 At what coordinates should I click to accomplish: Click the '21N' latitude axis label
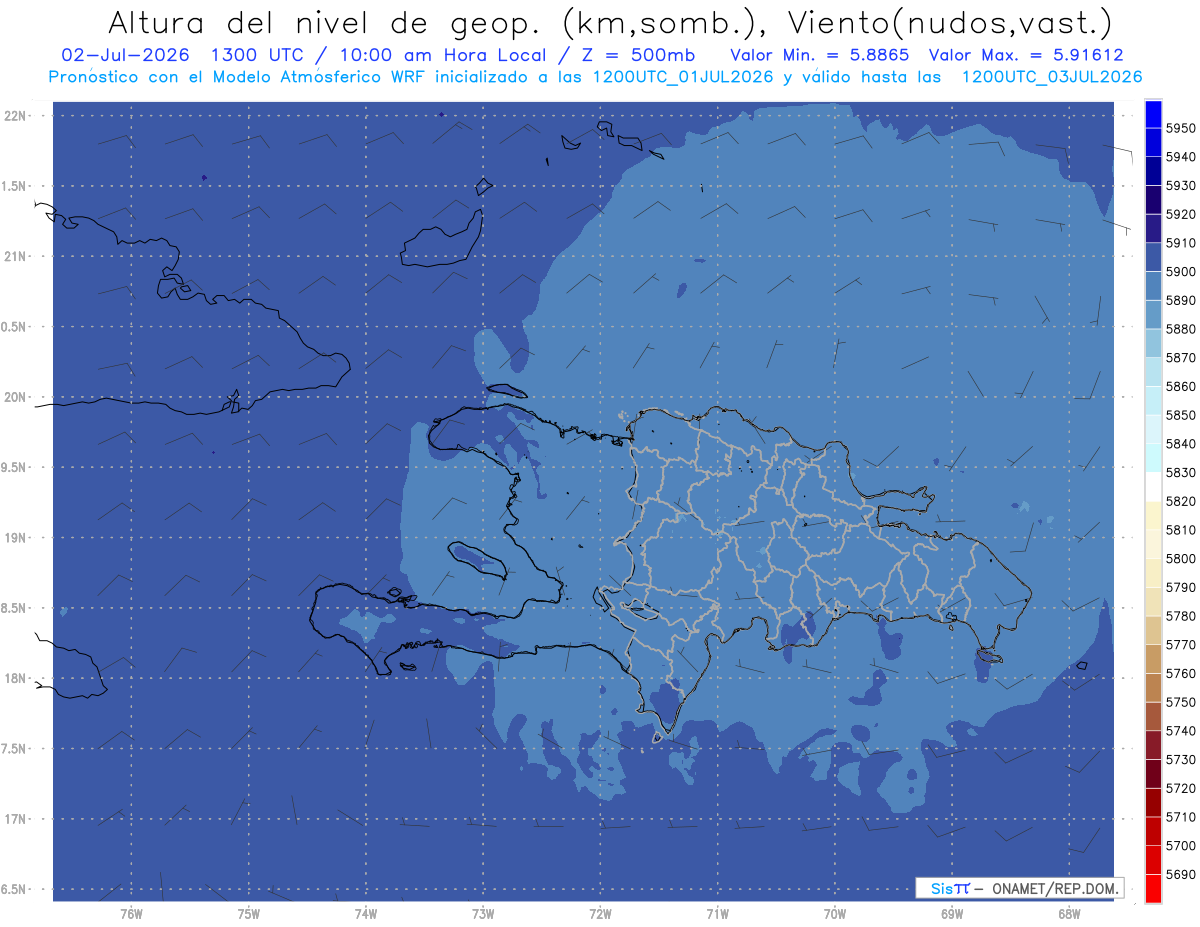point(14,257)
